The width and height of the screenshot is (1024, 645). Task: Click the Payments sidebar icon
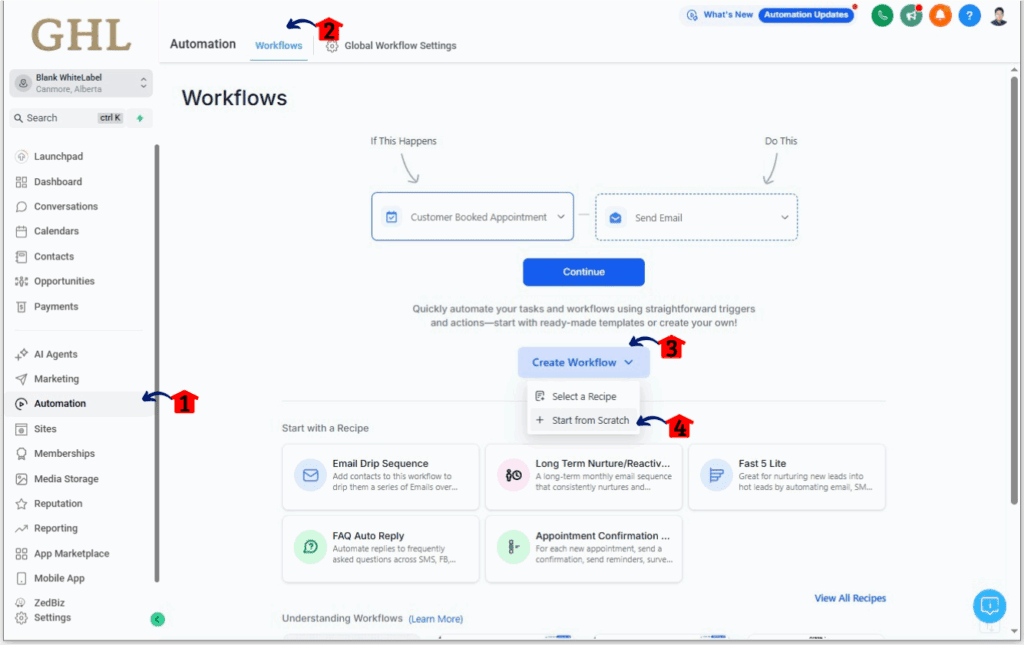click(22, 306)
